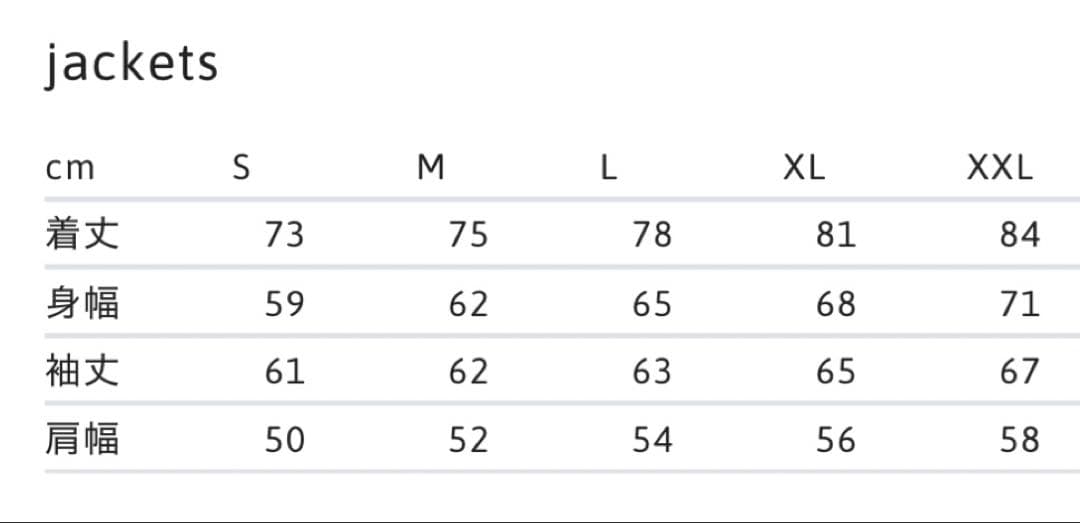Select the XXL size column header
This screenshot has height=523, width=1080.
click(x=1000, y=168)
